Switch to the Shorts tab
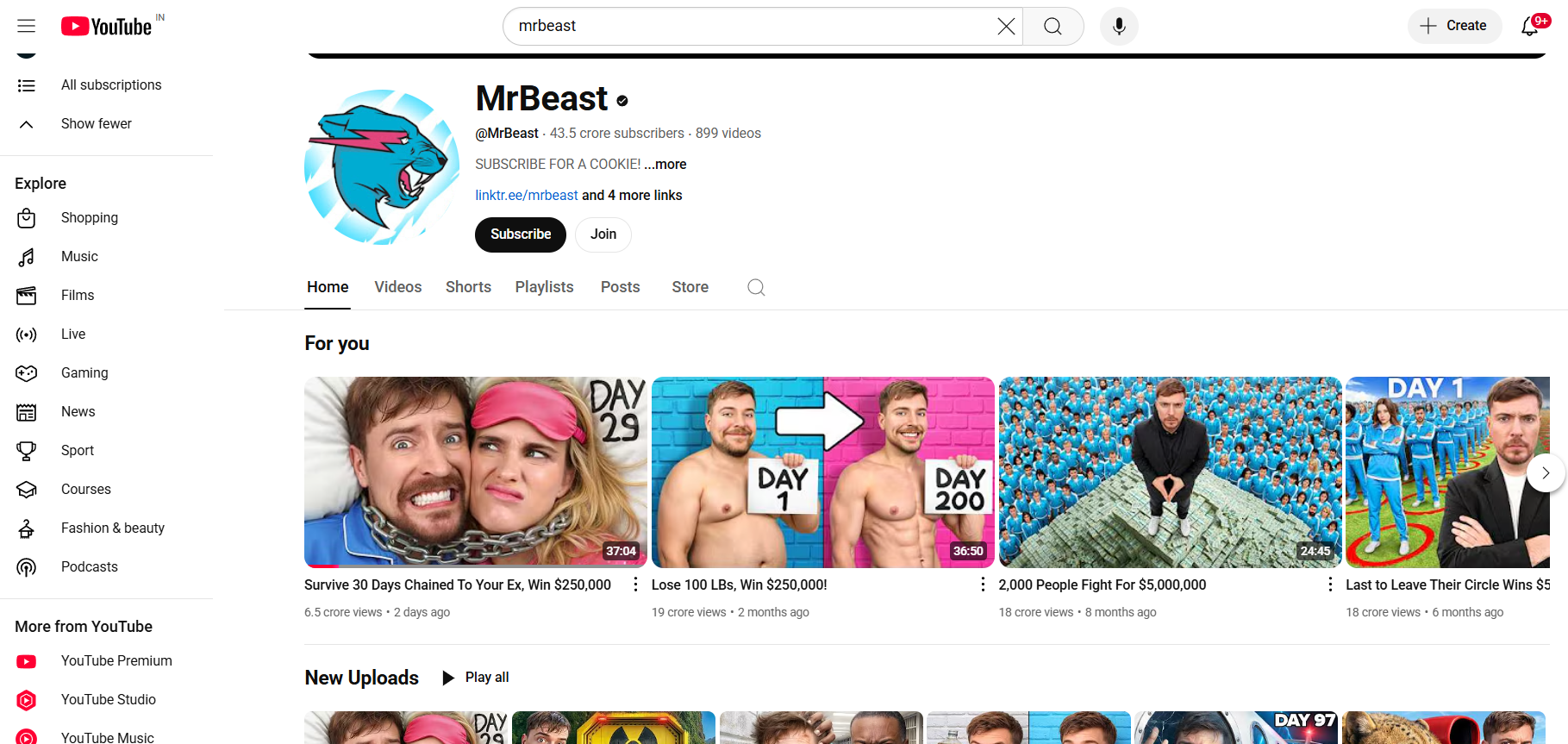 (468, 288)
